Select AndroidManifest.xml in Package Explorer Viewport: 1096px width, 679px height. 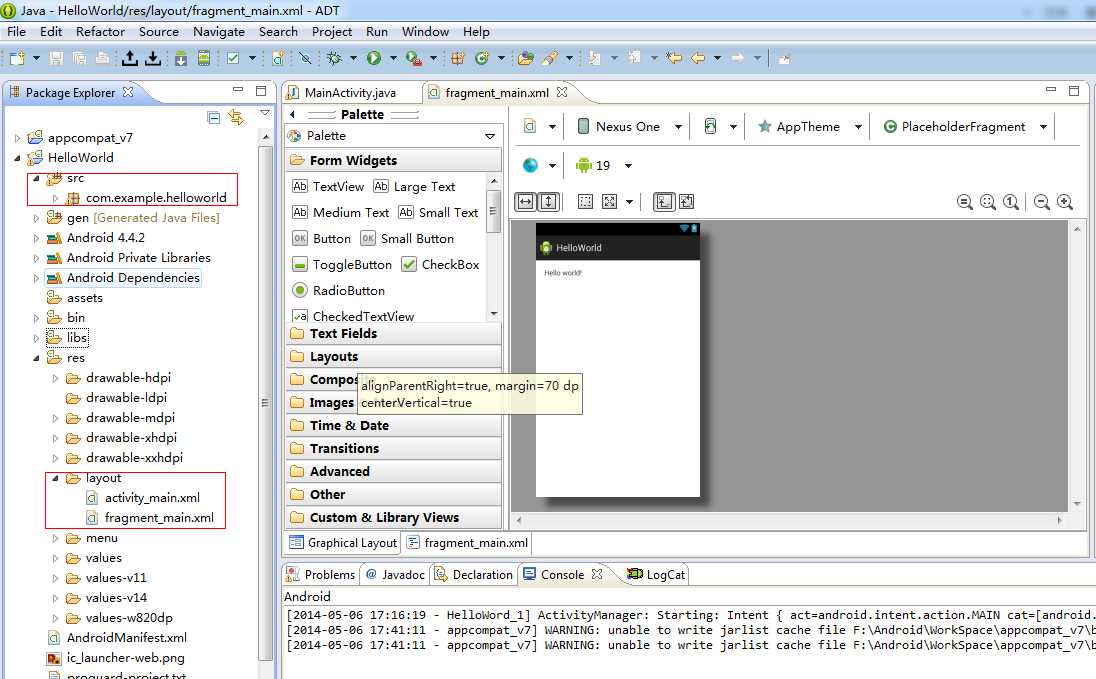pyautogui.click(x=117, y=638)
